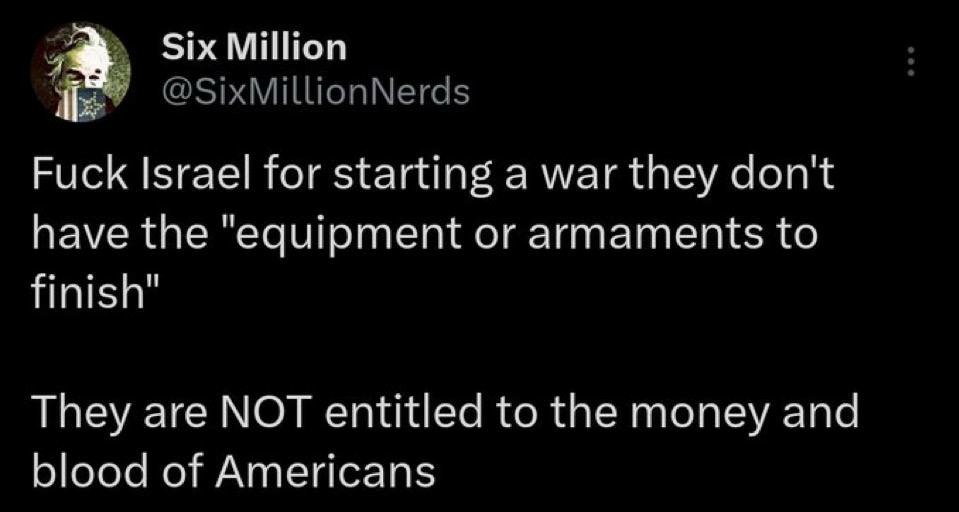Image resolution: width=959 pixels, height=512 pixels.
Task: Open the three-dot more options menu
Action: [911, 62]
